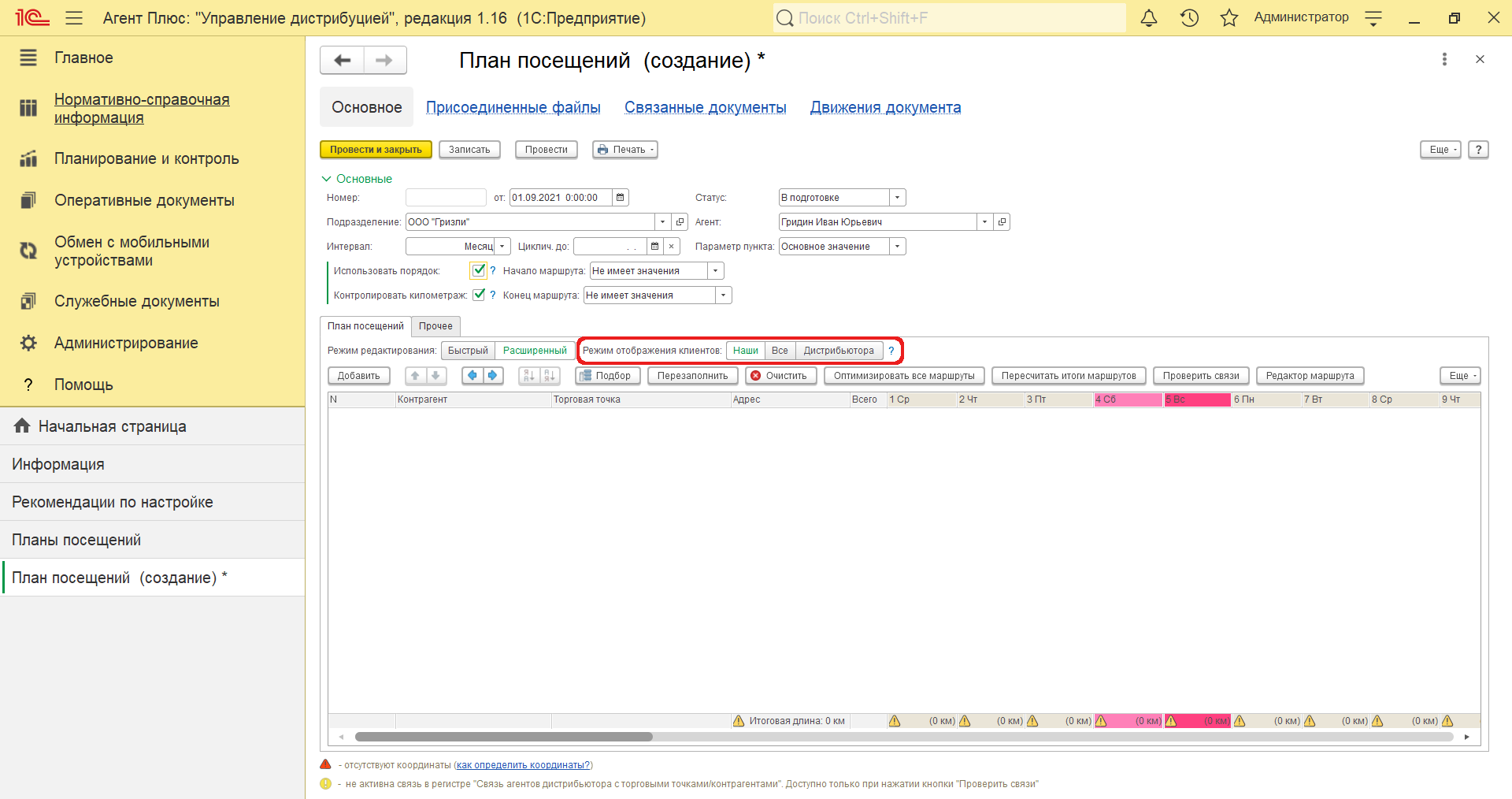This screenshot has height=799, width=1512.
Task: Show hint for Использовать порядок
Action: tap(493, 271)
